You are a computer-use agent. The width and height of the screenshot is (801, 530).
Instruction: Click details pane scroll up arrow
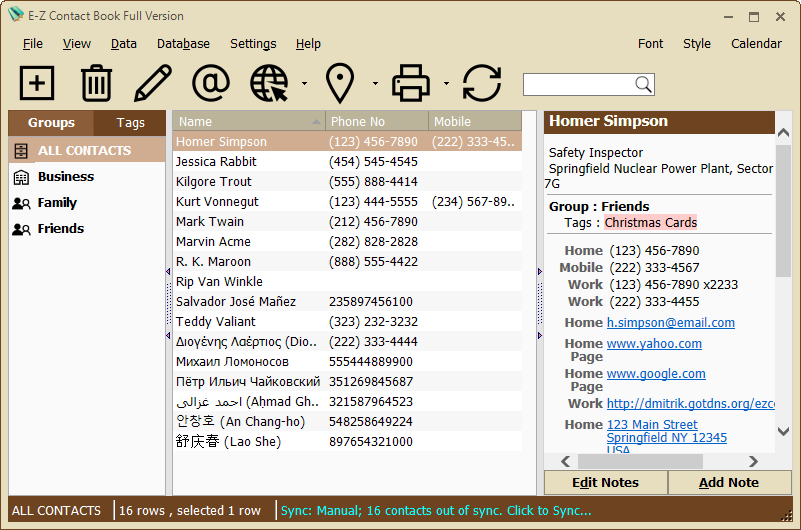click(x=783, y=133)
